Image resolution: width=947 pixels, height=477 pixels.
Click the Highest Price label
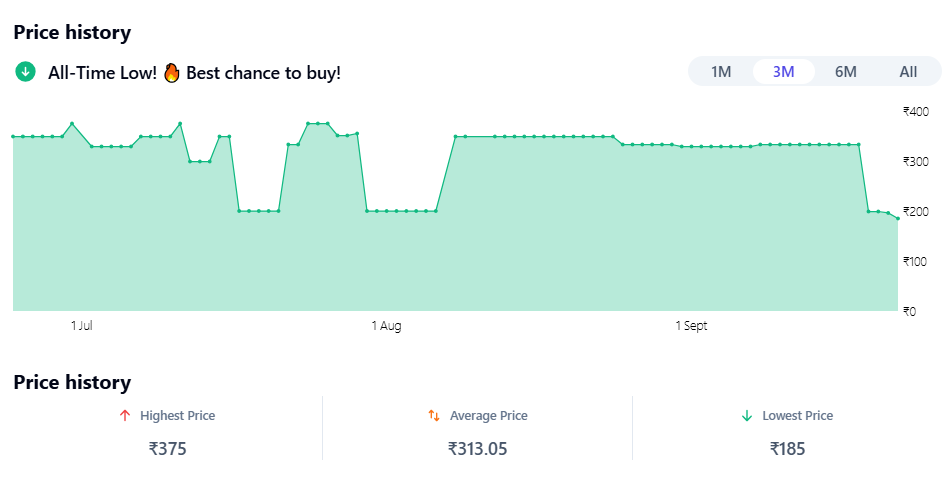pos(177,416)
